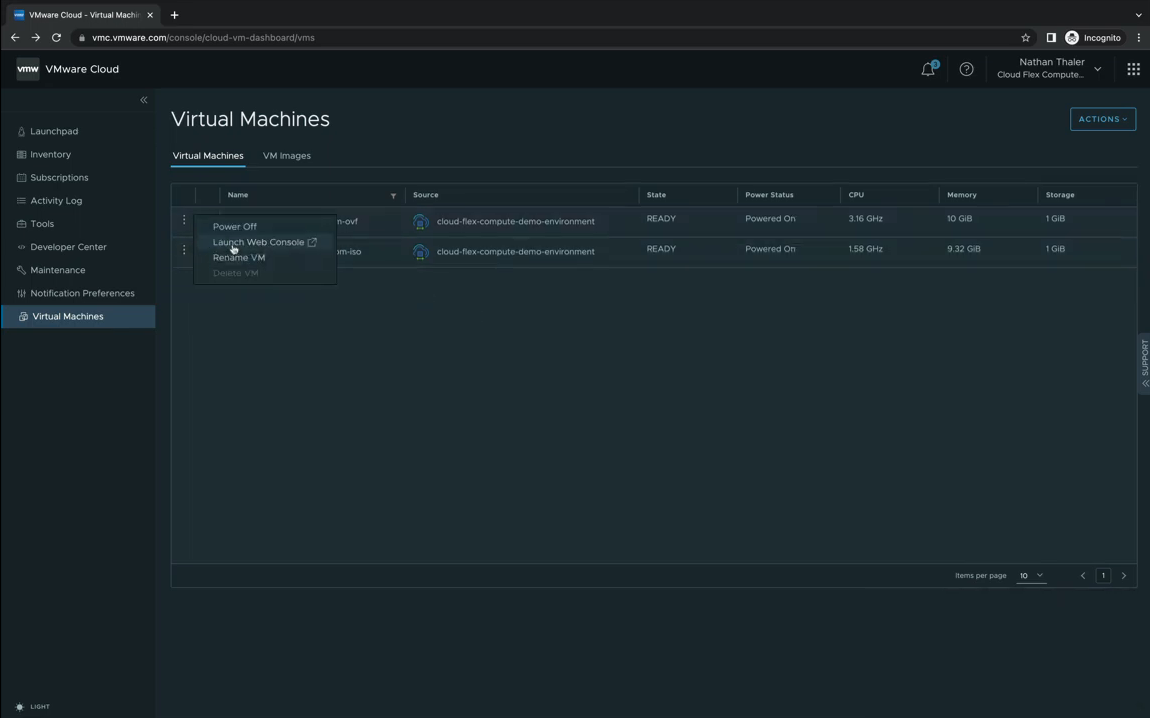Click the page number field
Image resolution: width=1150 pixels, height=718 pixels.
click(x=1103, y=576)
